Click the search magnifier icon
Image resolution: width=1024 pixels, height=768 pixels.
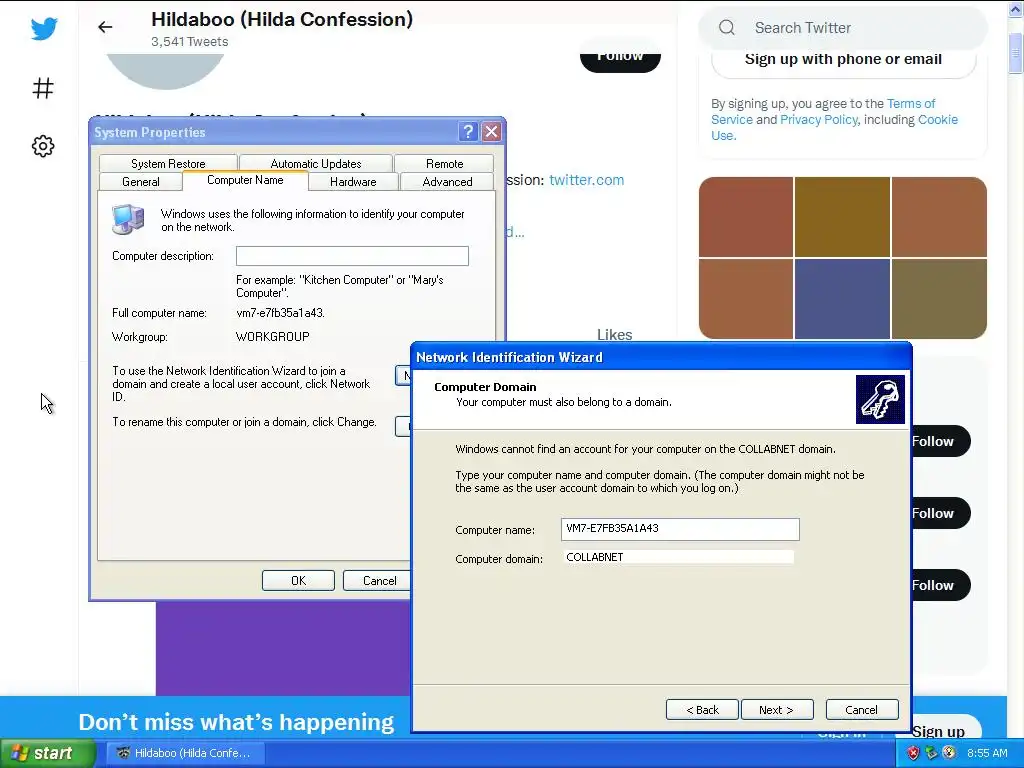(727, 27)
